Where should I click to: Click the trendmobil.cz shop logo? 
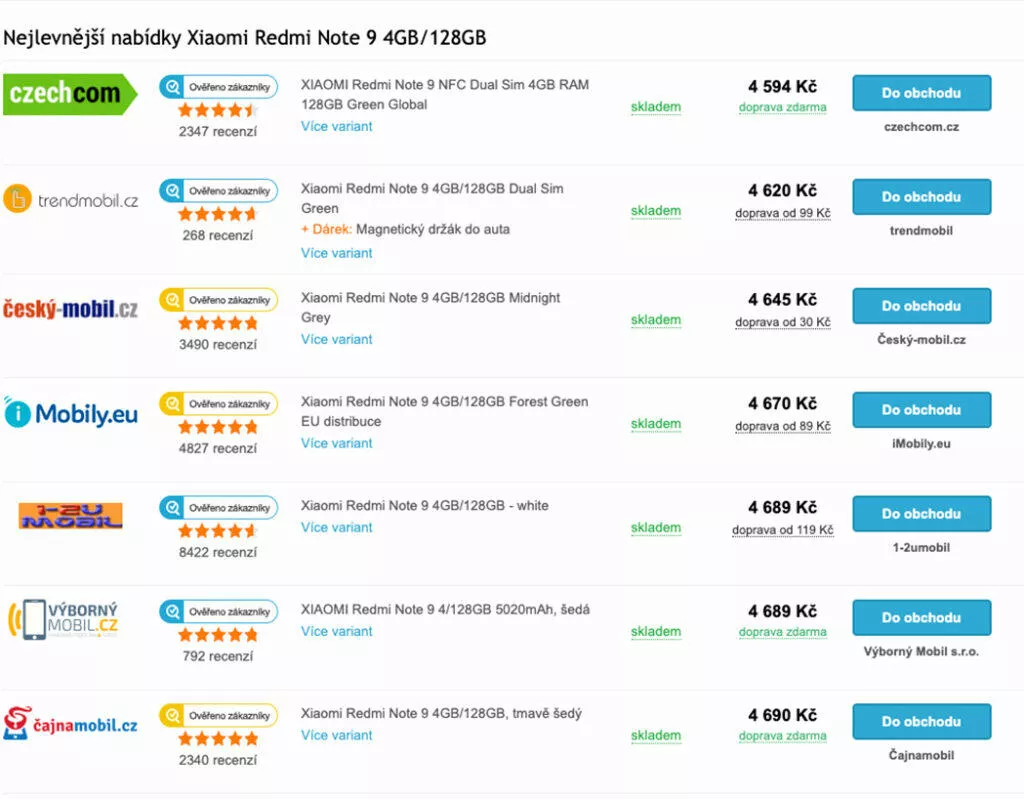pyautogui.click(x=71, y=199)
